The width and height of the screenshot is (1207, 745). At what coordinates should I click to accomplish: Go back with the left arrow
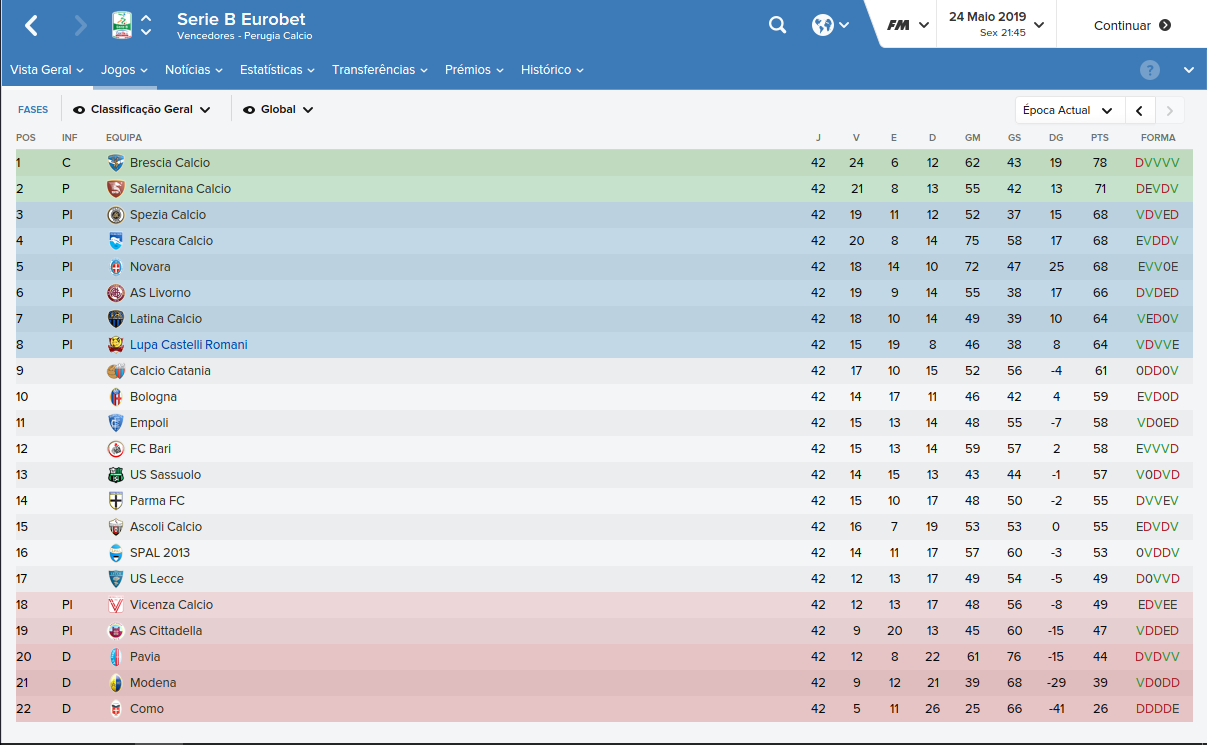[x=31, y=26]
